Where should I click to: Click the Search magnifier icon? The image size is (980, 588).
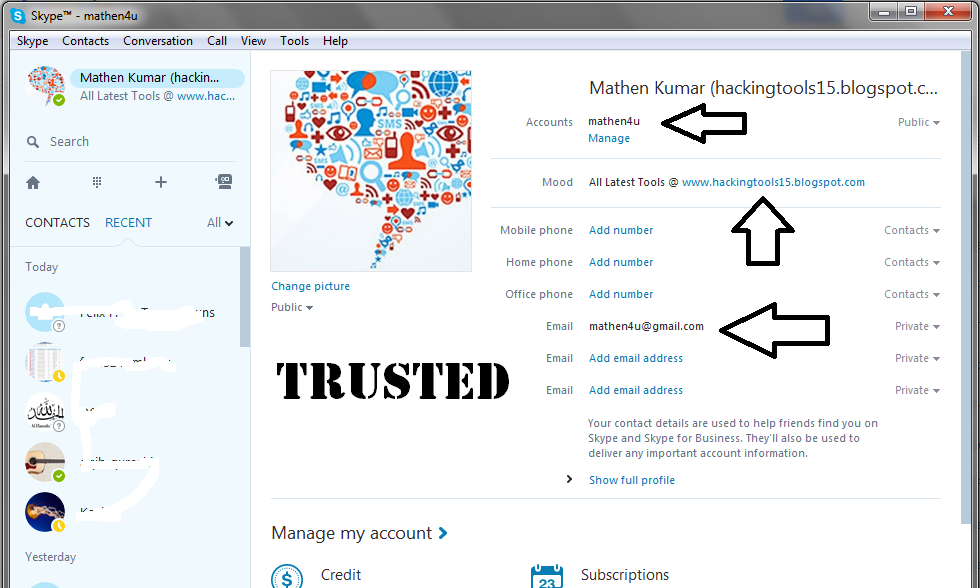click(x=33, y=142)
